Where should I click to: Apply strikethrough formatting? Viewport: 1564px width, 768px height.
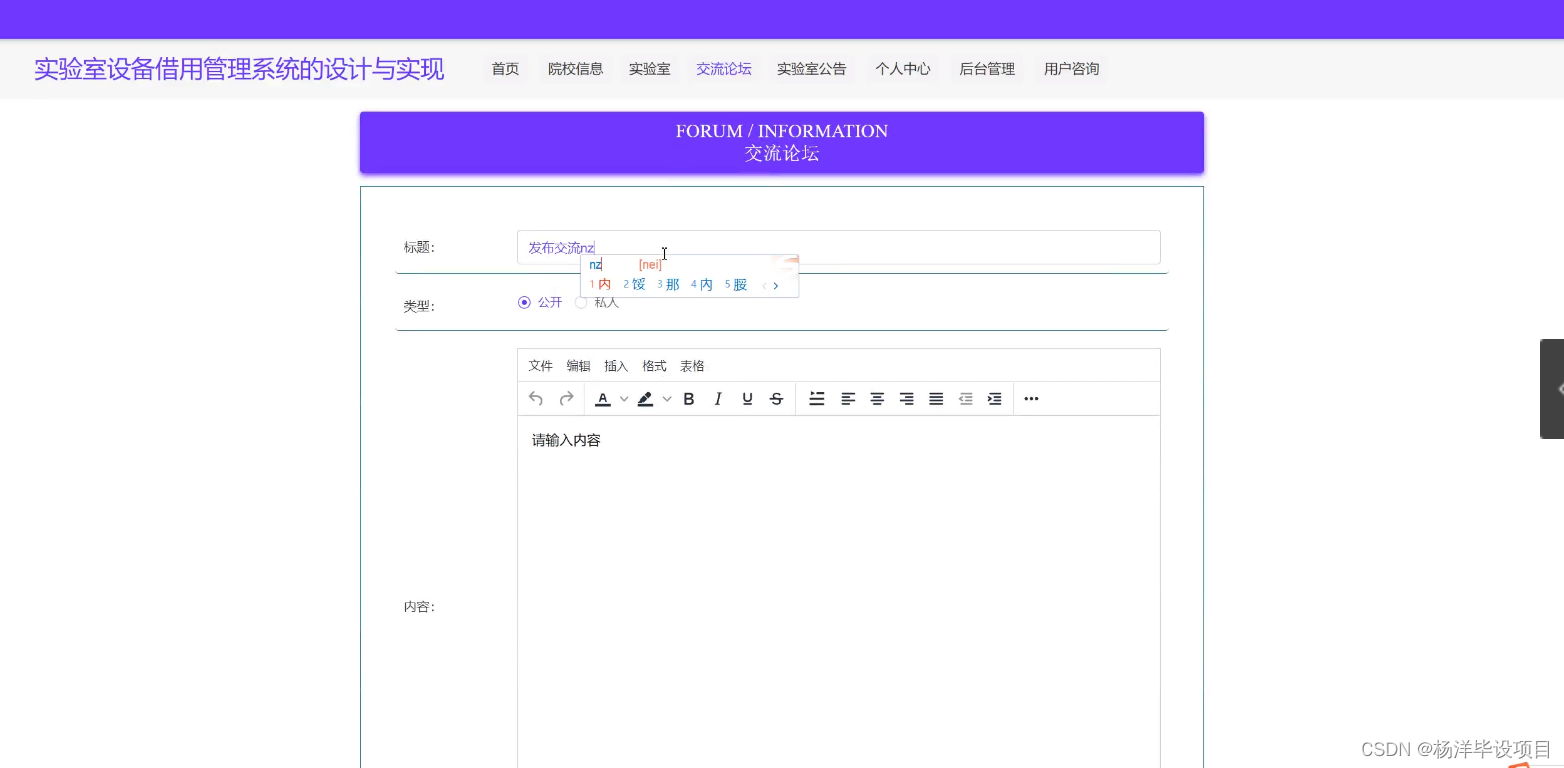tap(776, 398)
